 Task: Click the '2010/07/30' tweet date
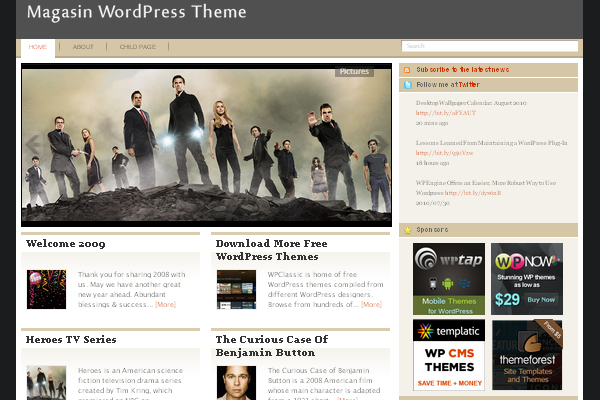click(432, 203)
